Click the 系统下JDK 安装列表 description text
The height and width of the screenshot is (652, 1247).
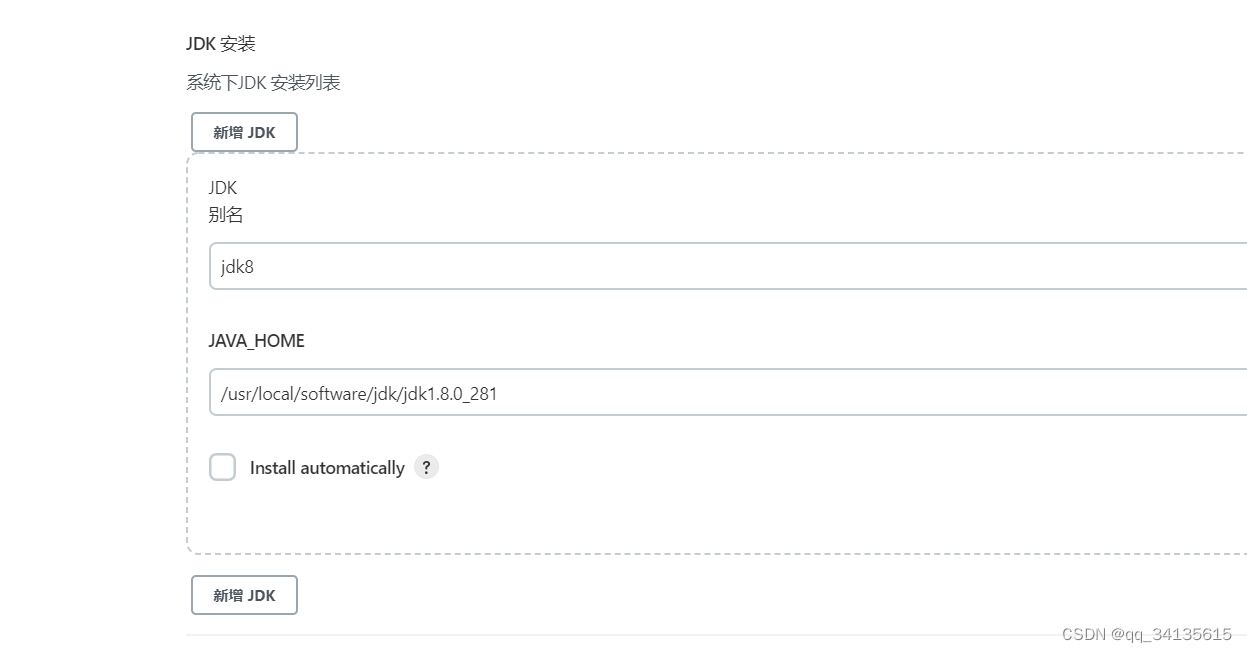click(x=263, y=83)
